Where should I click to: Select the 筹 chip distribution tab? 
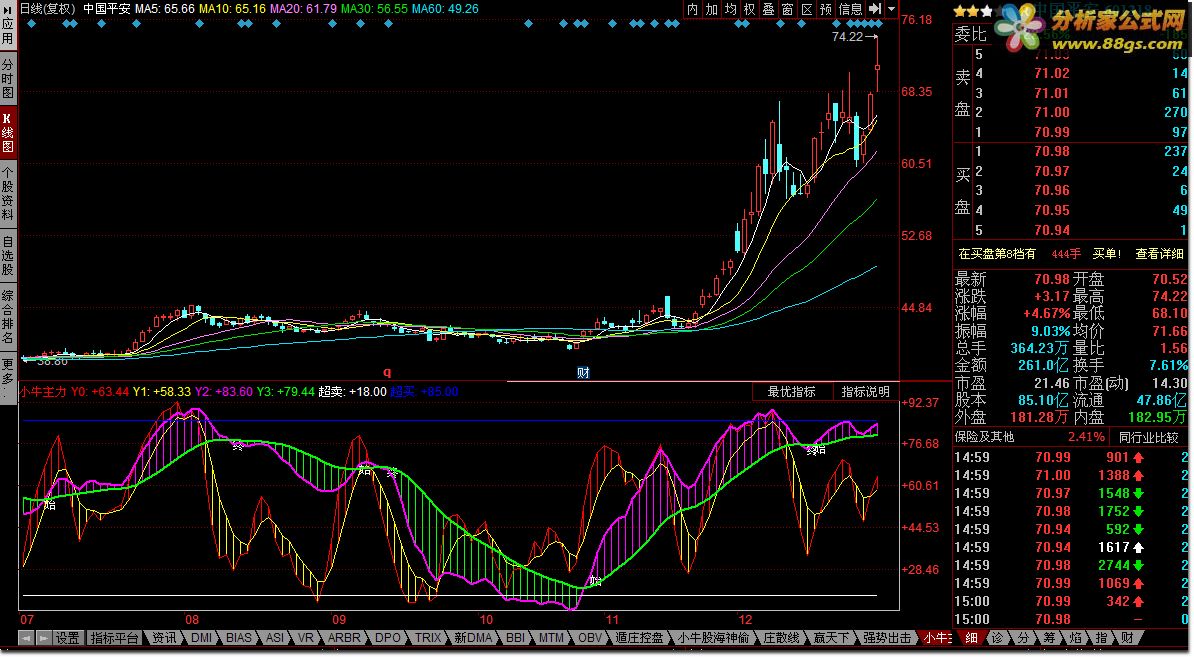(1049, 638)
